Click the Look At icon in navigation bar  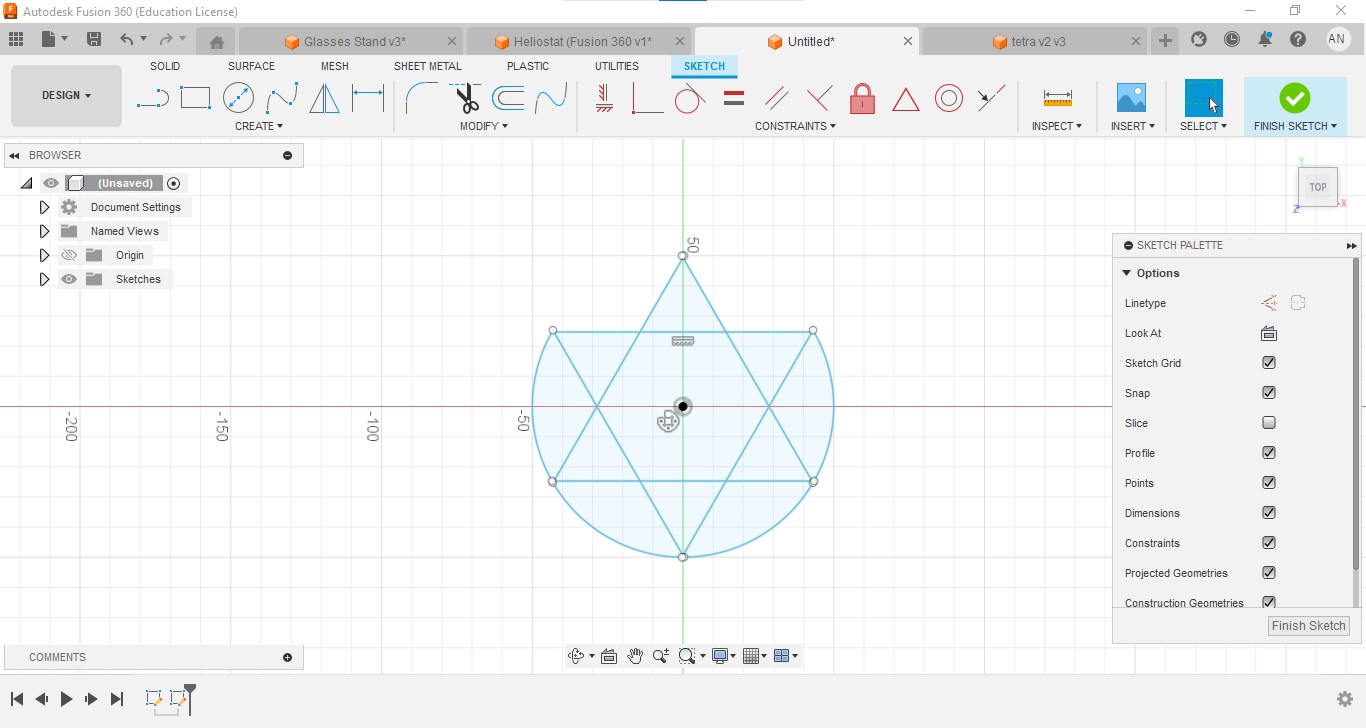coord(608,656)
